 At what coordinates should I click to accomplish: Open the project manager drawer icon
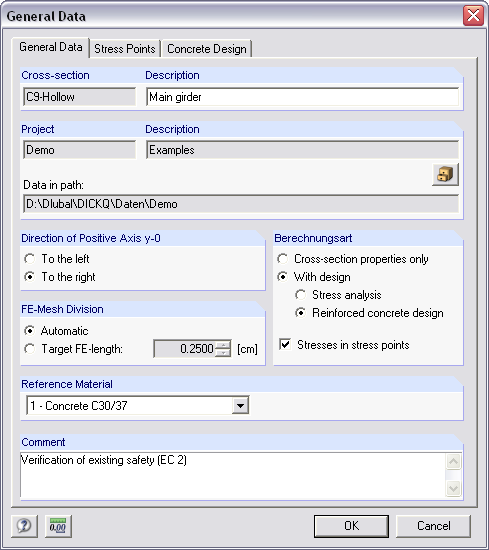[x=445, y=174]
